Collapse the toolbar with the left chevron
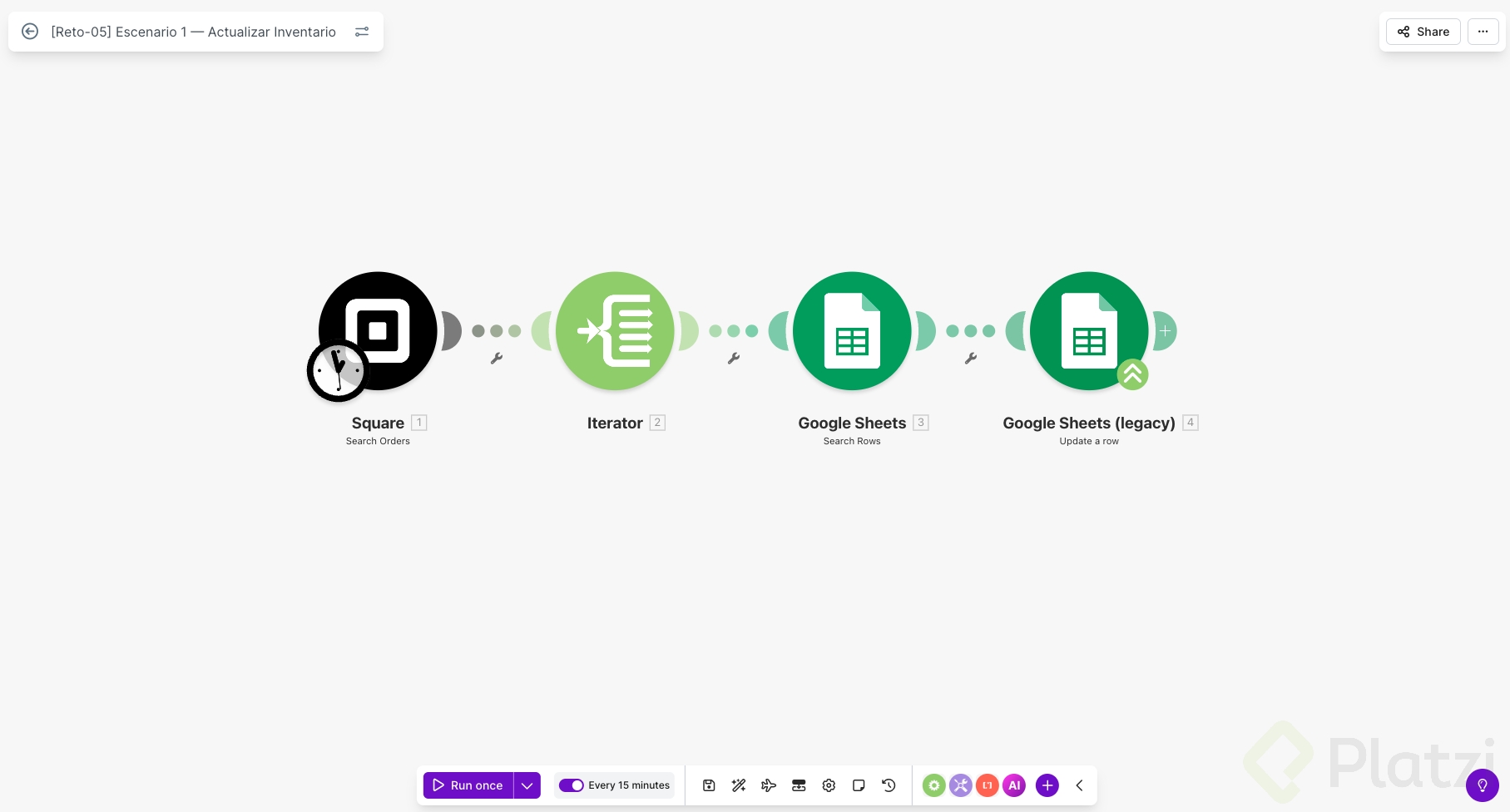 (x=1079, y=785)
